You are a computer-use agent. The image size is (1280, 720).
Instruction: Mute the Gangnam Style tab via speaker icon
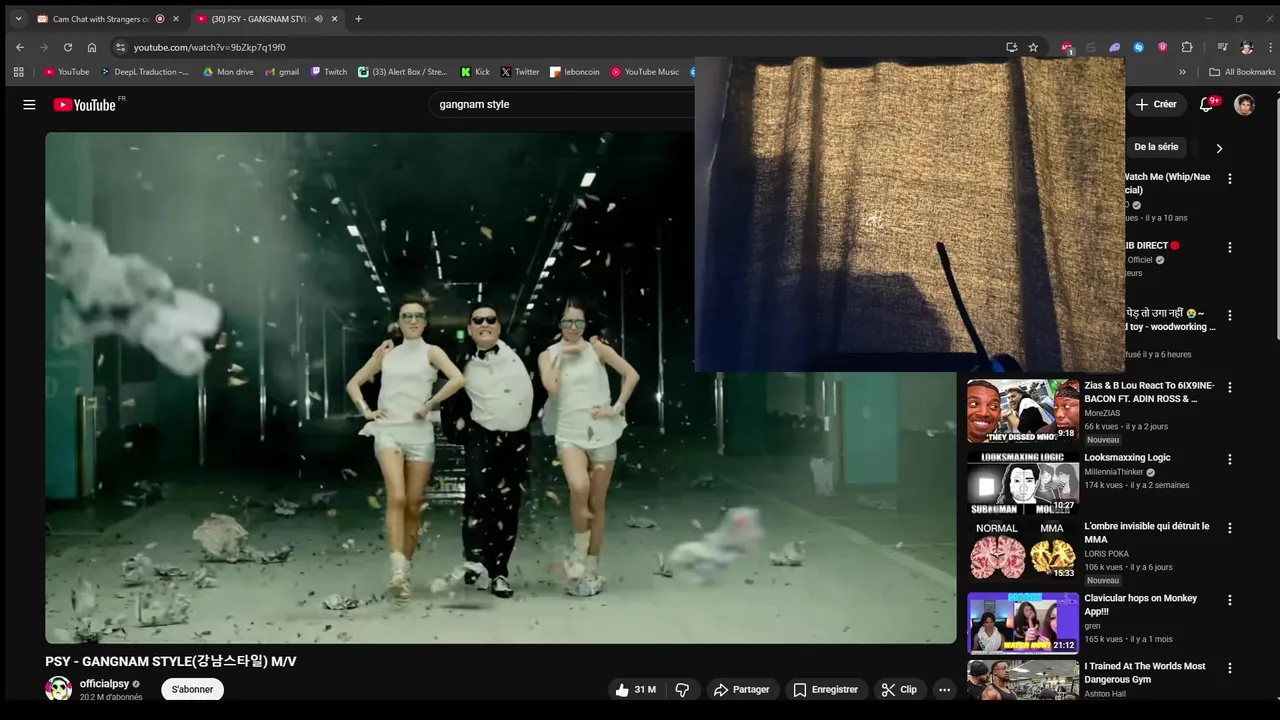[318, 19]
